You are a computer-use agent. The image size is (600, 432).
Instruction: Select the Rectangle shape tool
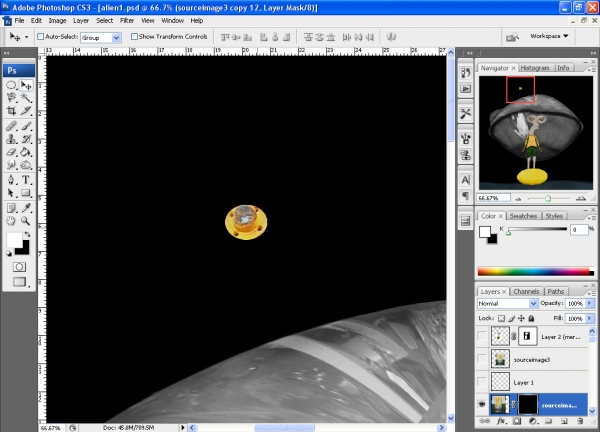pyautogui.click(x=26, y=192)
